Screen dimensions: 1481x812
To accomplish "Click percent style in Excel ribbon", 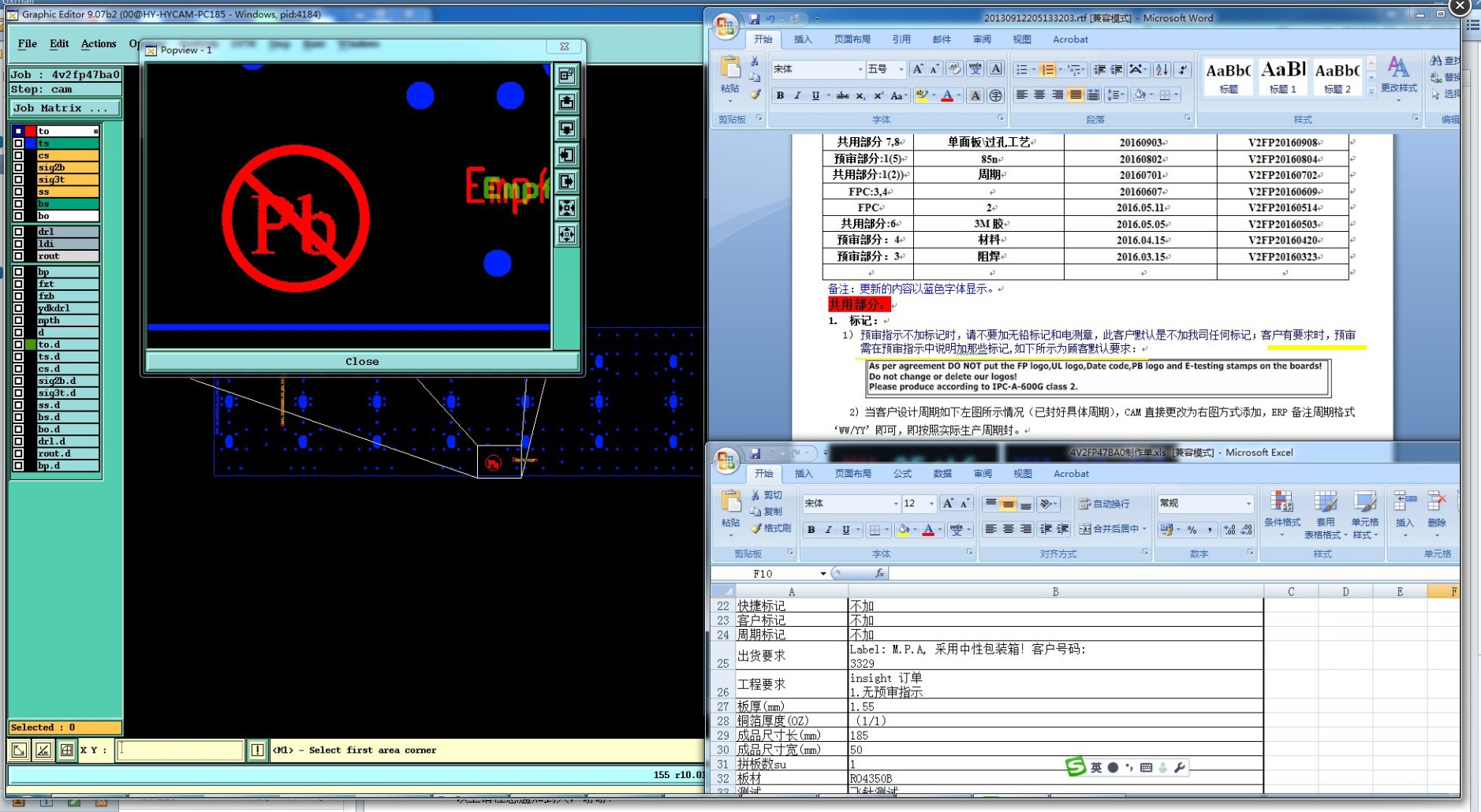I will [1192, 530].
